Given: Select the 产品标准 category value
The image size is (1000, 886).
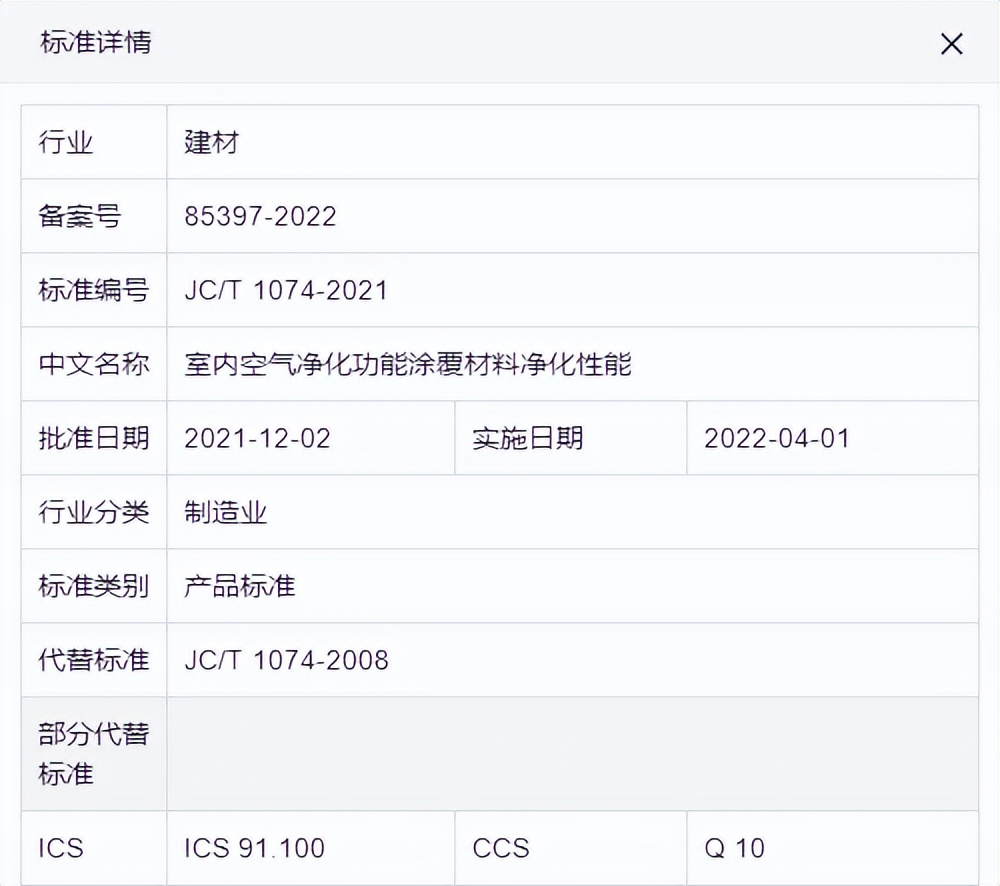Looking at the screenshot, I should point(240,586).
